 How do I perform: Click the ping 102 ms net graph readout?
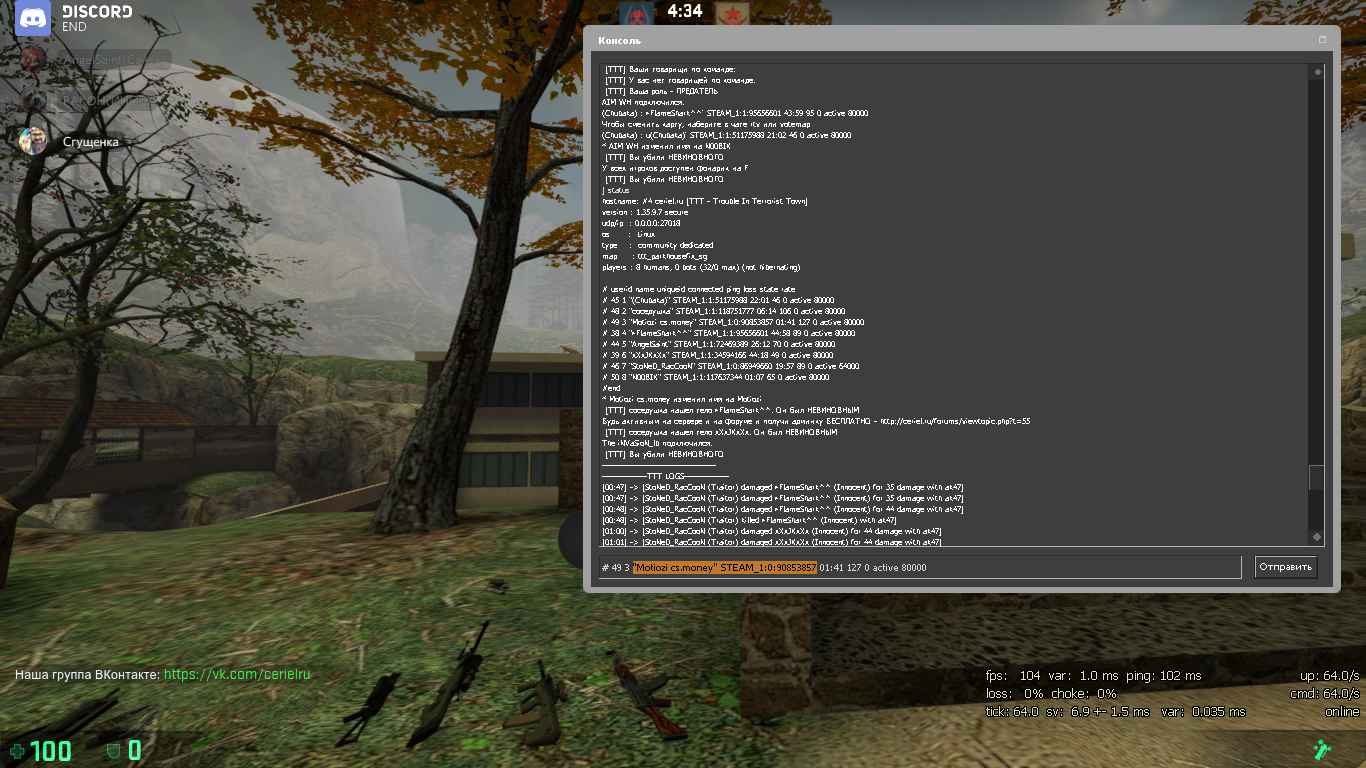[x=1164, y=676]
